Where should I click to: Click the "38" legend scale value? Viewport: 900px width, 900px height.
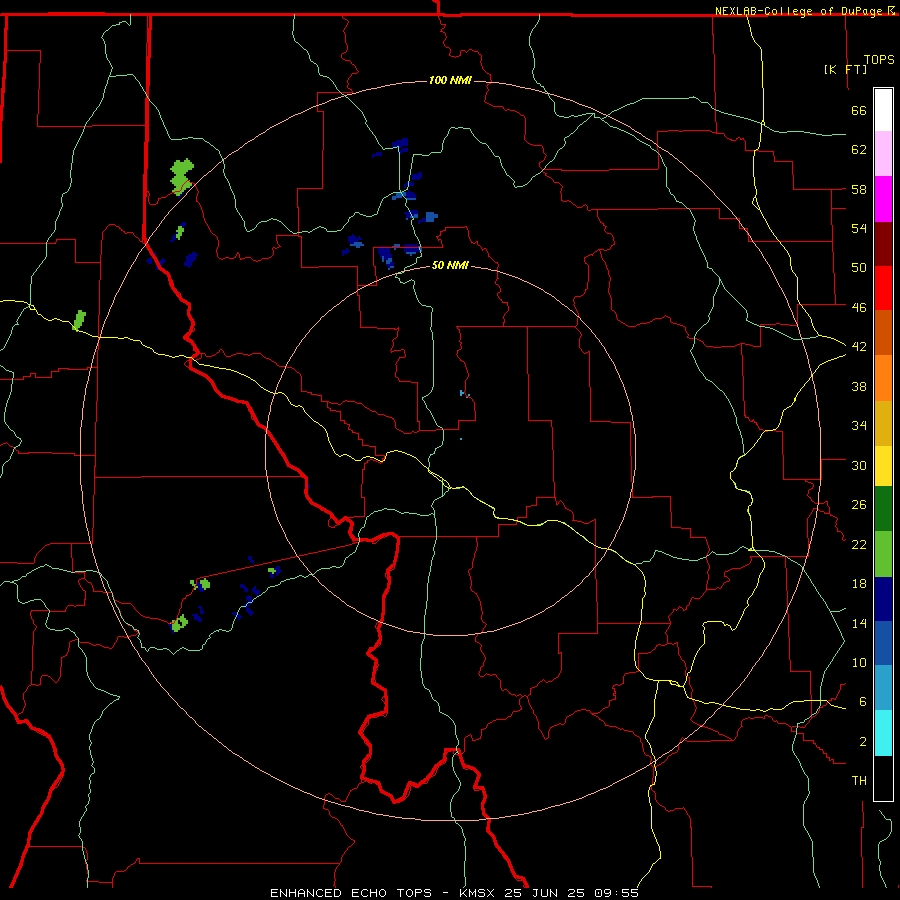(859, 386)
